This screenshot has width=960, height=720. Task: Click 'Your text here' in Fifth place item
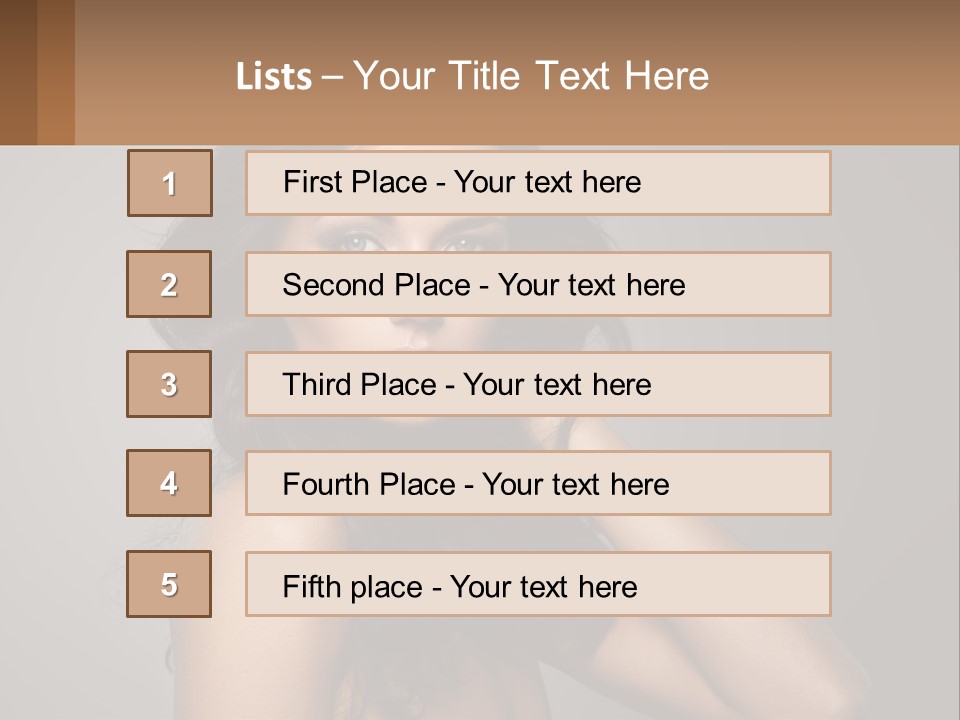coord(543,586)
